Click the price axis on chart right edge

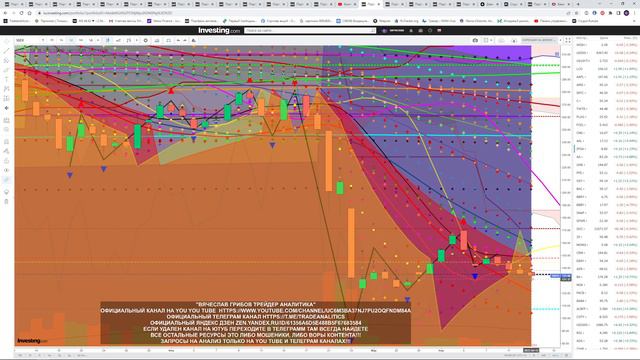(x=567, y=196)
